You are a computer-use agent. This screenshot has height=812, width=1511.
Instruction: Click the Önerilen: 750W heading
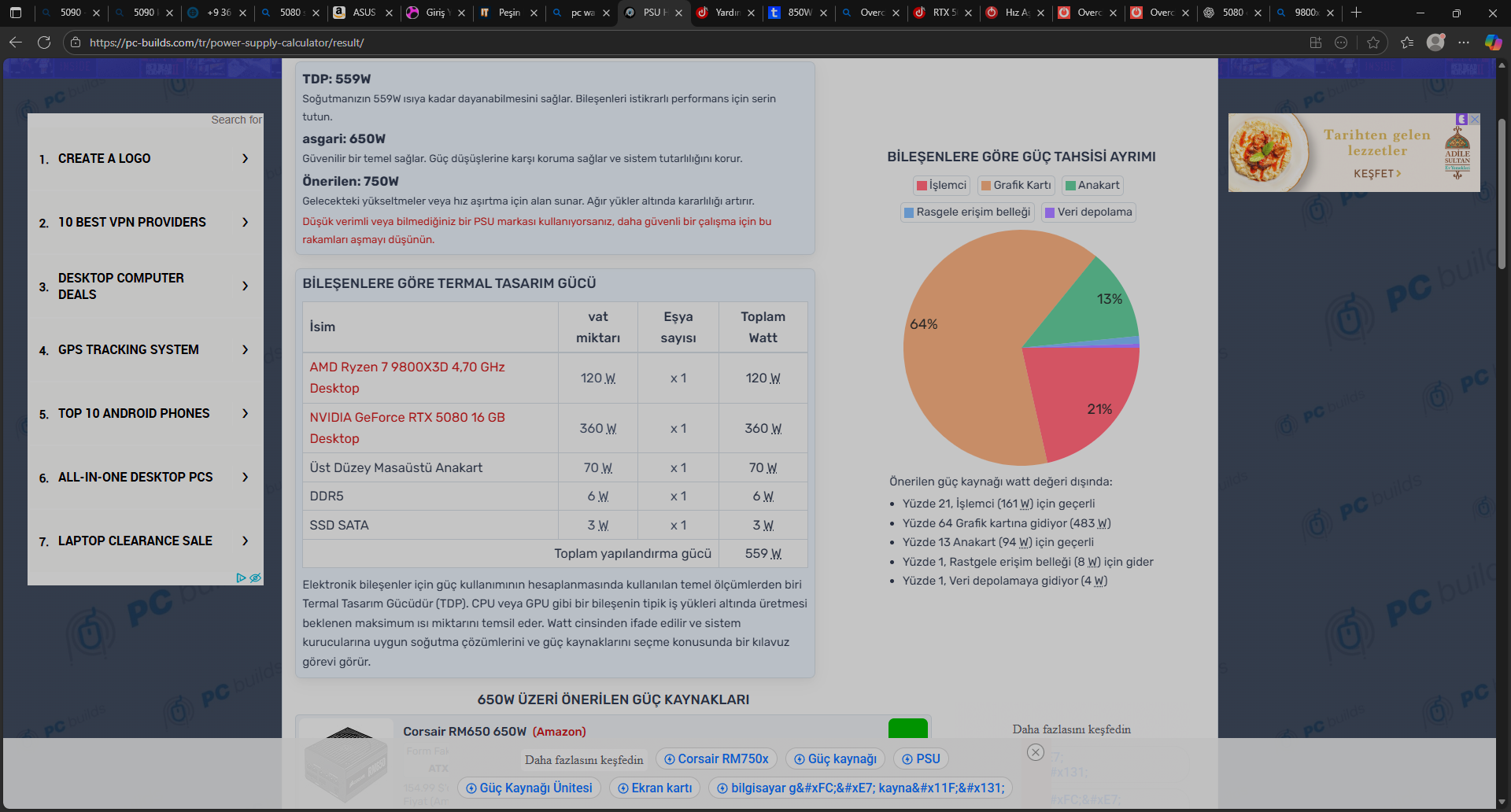350,181
